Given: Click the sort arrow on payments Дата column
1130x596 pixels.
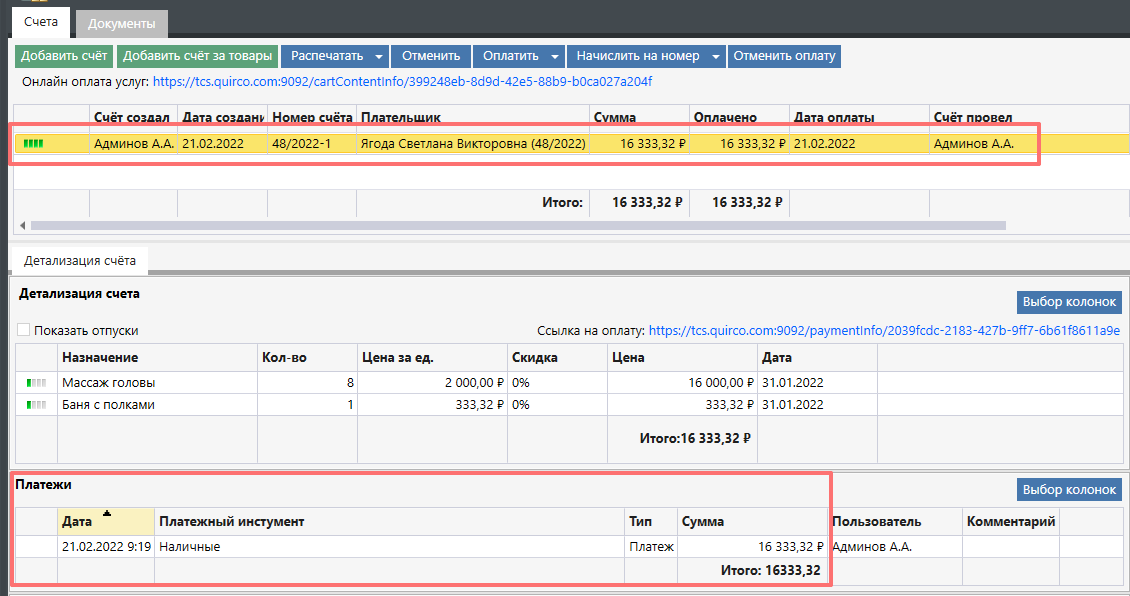Looking at the screenshot, I should [107, 513].
